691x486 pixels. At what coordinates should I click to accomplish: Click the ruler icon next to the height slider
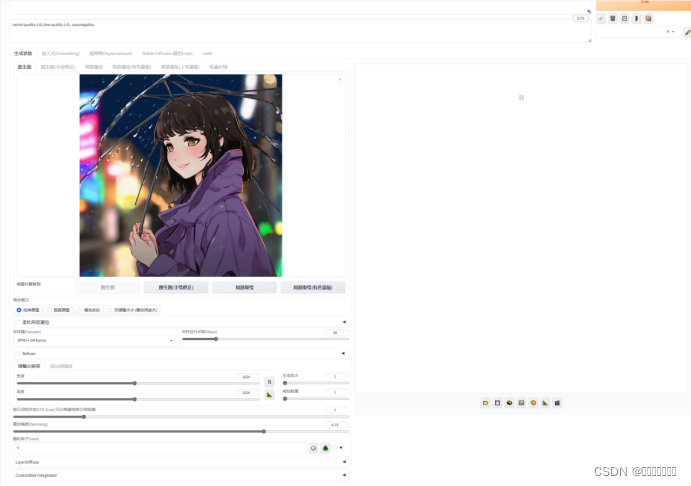(x=269, y=395)
